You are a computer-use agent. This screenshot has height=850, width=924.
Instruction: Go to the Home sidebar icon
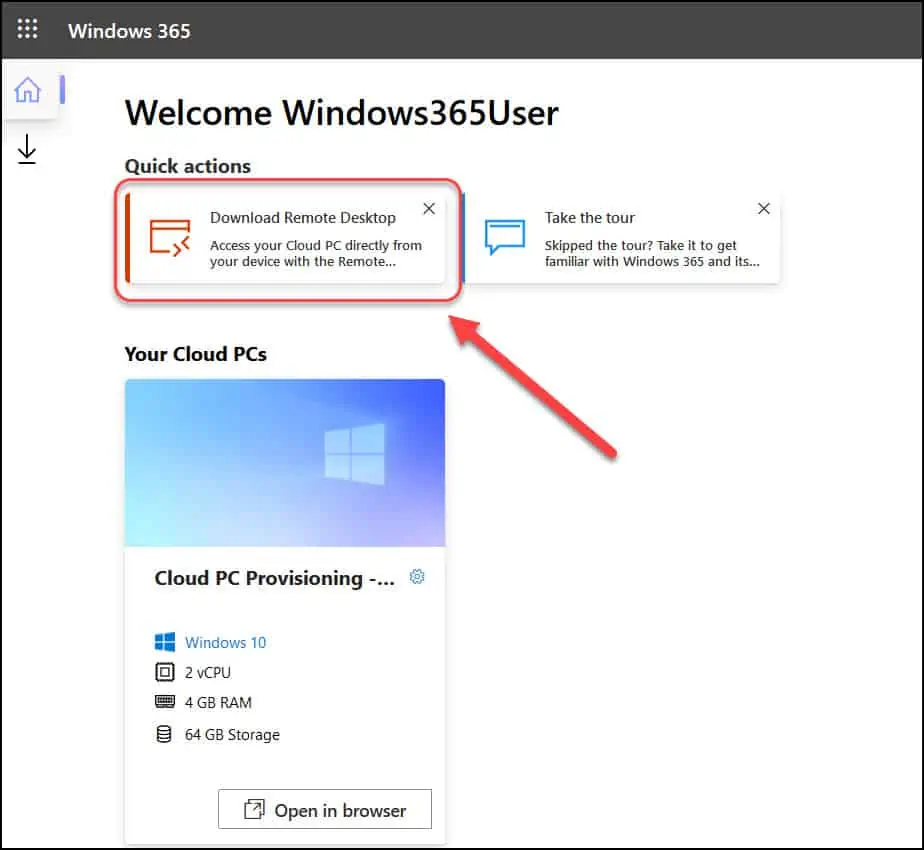coord(28,90)
